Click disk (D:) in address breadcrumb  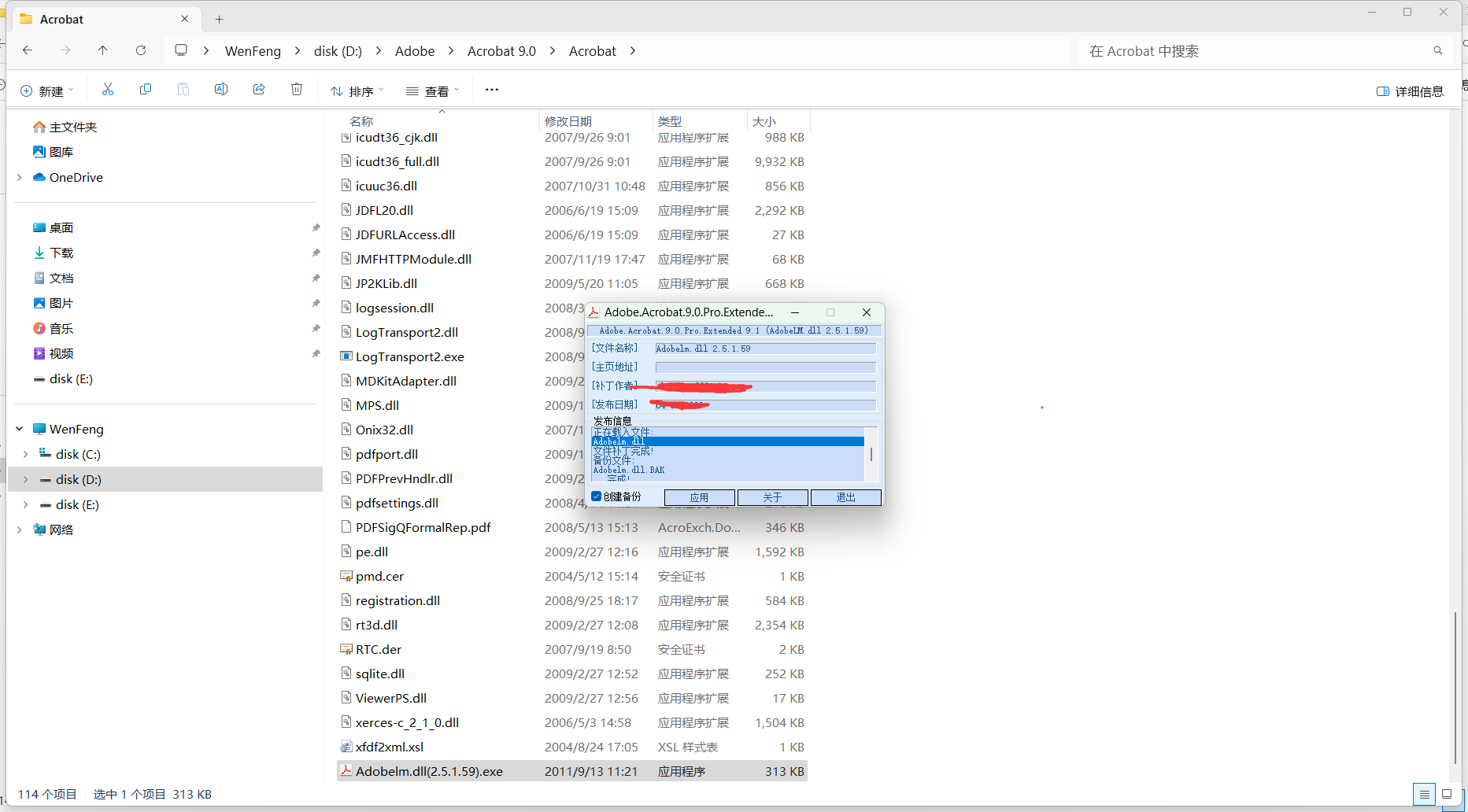pos(338,51)
